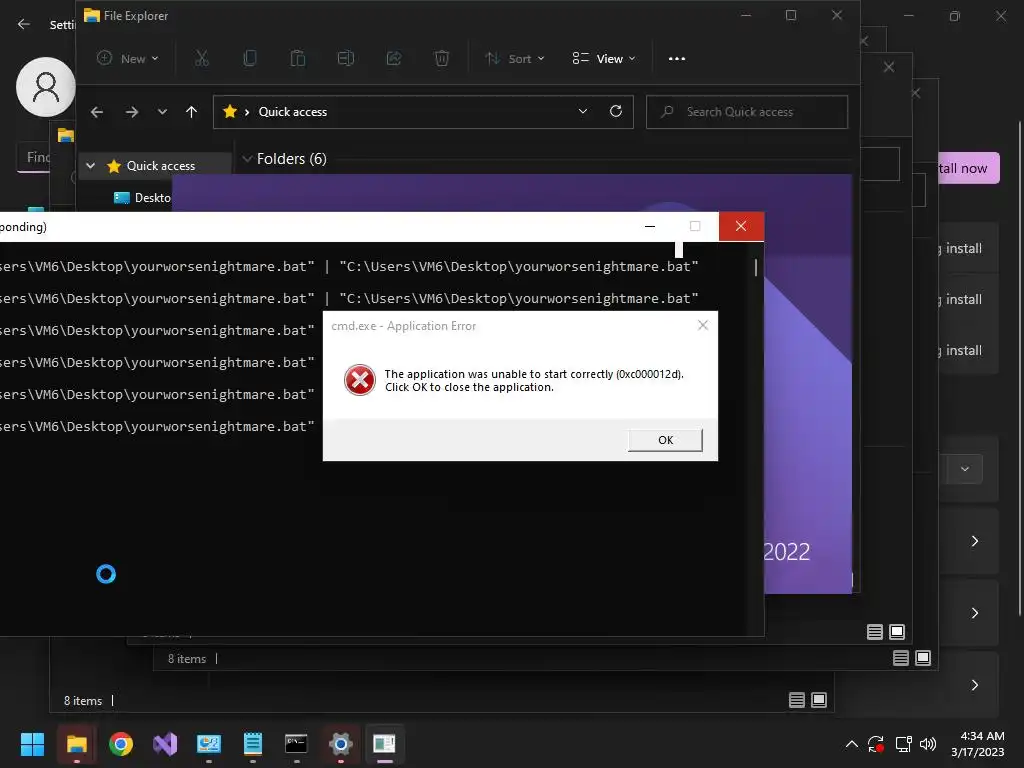Image resolution: width=1024 pixels, height=768 pixels.
Task: Open recent locations dropdown arrow
Action: coord(162,112)
